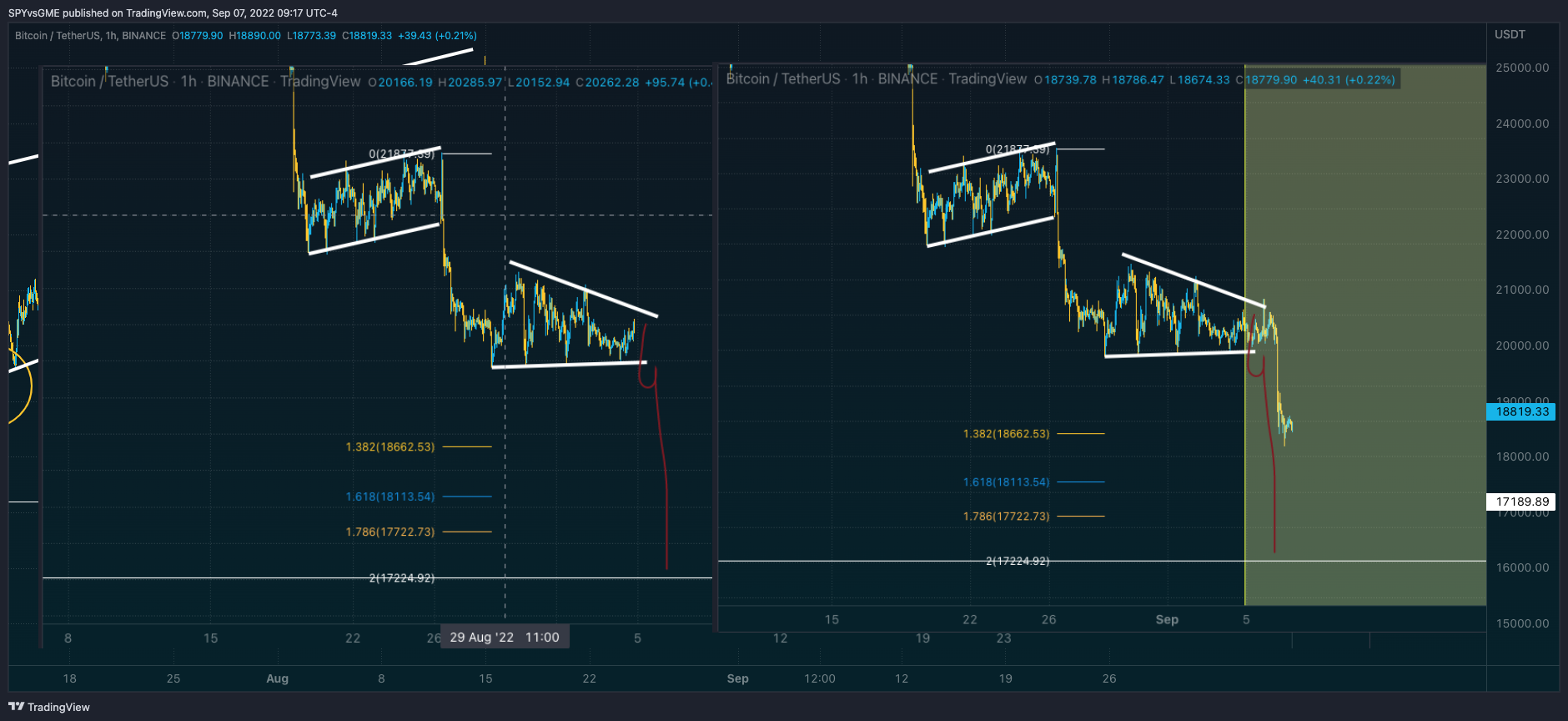Click the 16000.00 price axis level
1568x721 pixels.
point(1522,567)
